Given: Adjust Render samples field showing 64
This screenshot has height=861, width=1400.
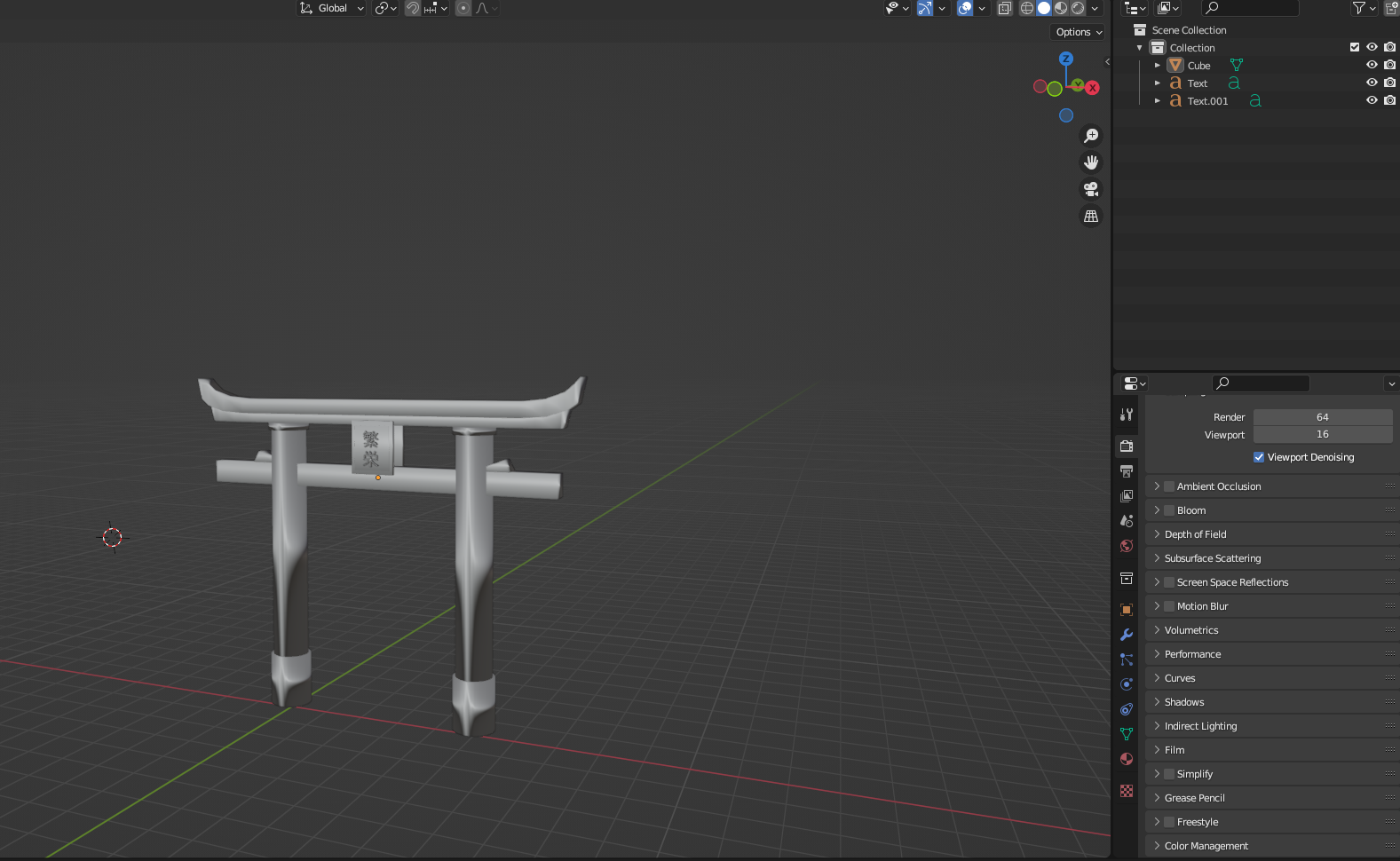Looking at the screenshot, I should [x=1323, y=417].
